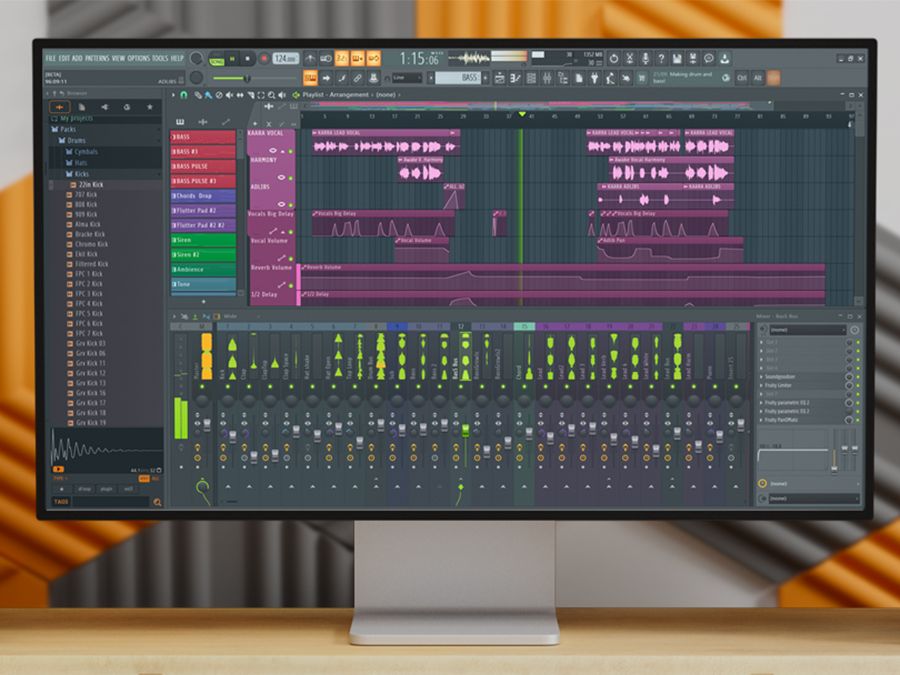Open the new file page icon
The height and width of the screenshot is (675, 900).
tap(579, 78)
